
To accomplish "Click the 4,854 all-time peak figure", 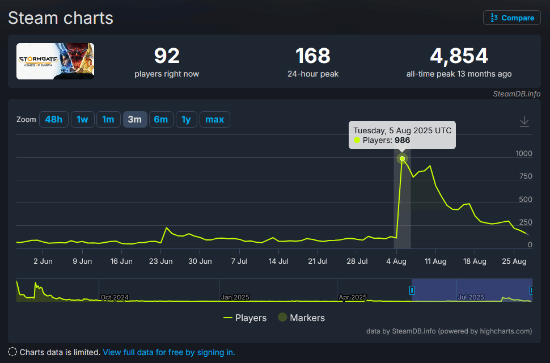I will point(459,56).
